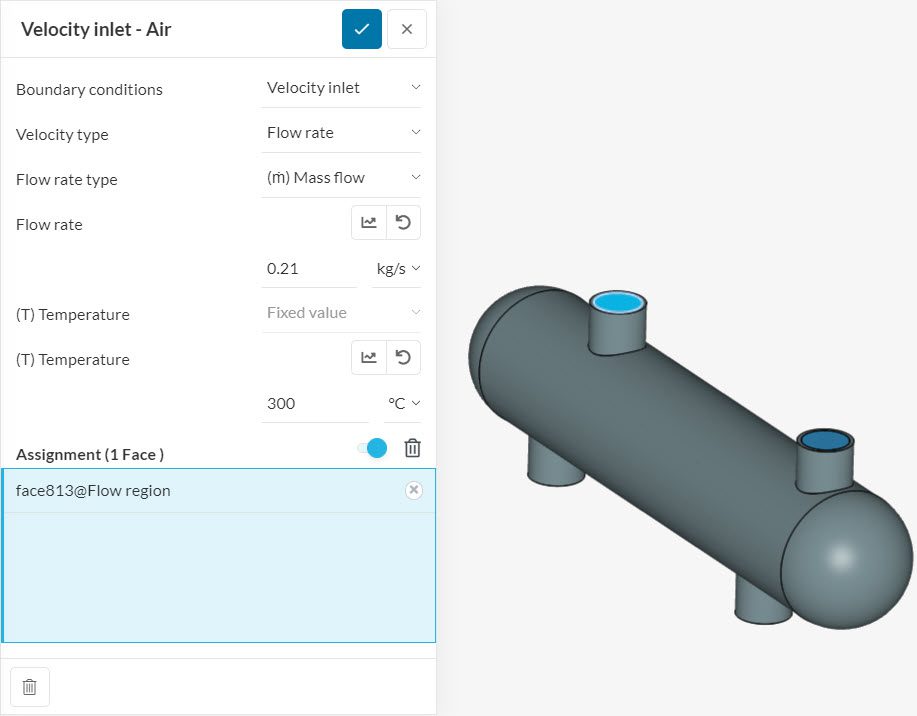This screenshot has height=716, width=917.
Task: Reset the Flow rate value with revert icon
Action: tap(403, 222)
